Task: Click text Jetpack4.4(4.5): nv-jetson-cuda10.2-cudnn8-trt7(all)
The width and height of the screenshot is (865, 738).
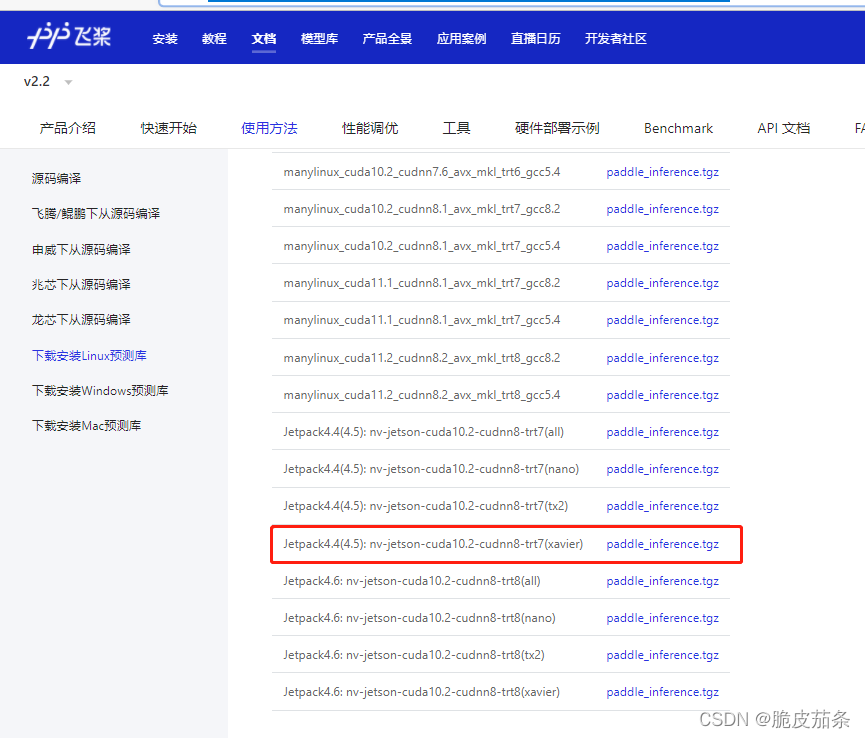Action: coord(424,432)
